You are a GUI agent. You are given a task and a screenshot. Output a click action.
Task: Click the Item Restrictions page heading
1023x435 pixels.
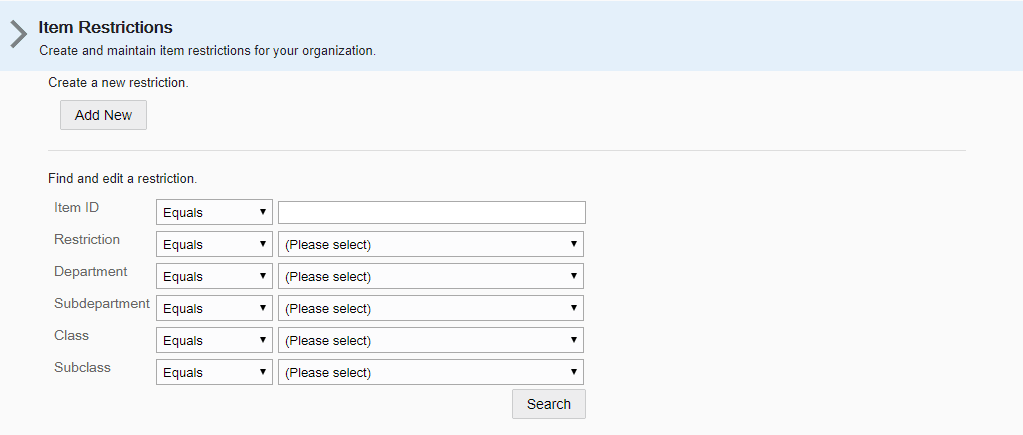[x=106, y=27]
